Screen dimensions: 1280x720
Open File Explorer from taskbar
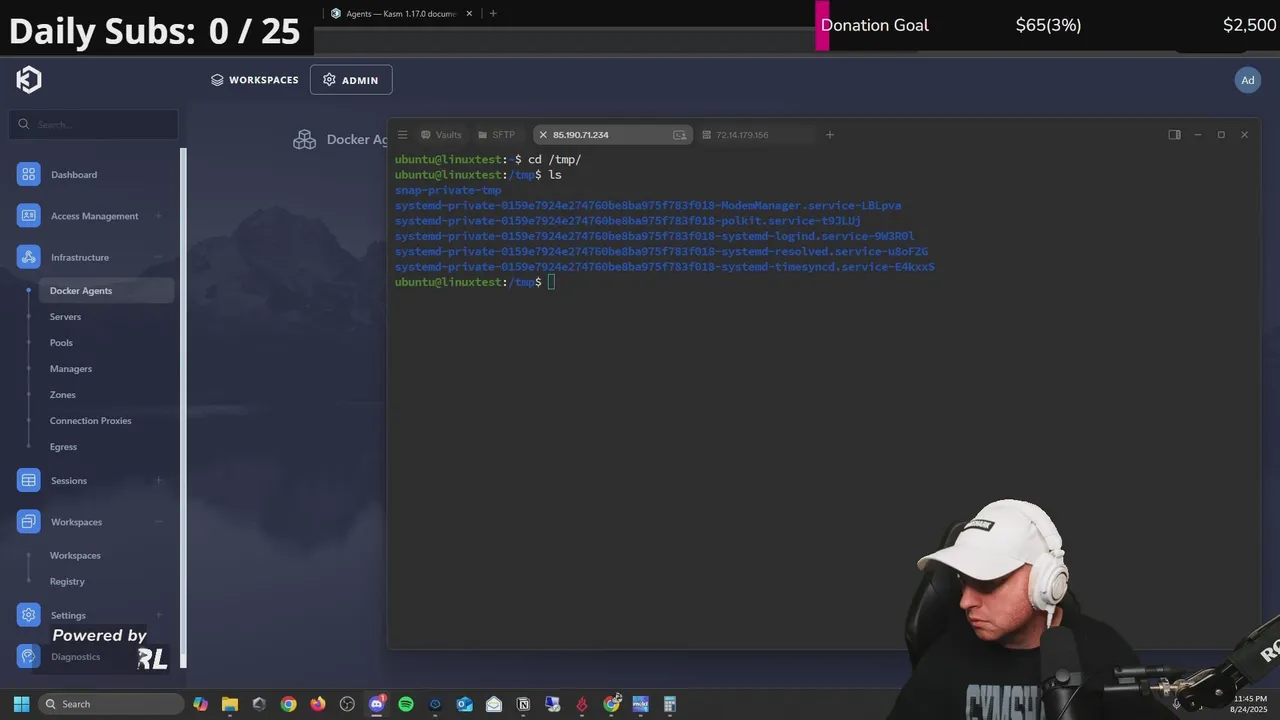click(x=229, y=704)
